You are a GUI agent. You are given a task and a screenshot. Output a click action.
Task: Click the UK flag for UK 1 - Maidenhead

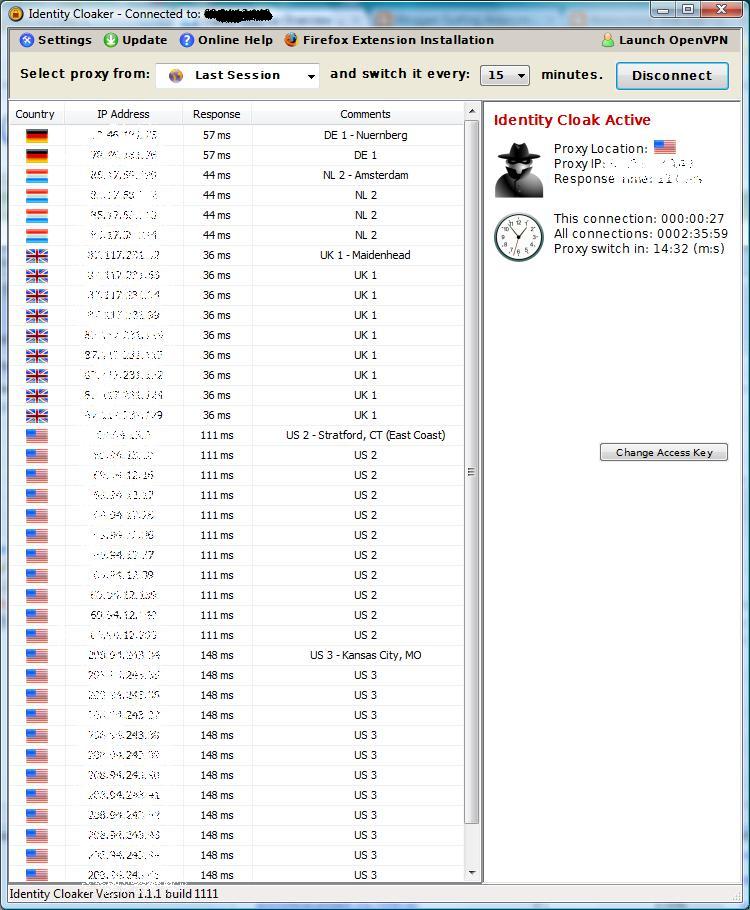pos(37,255)
